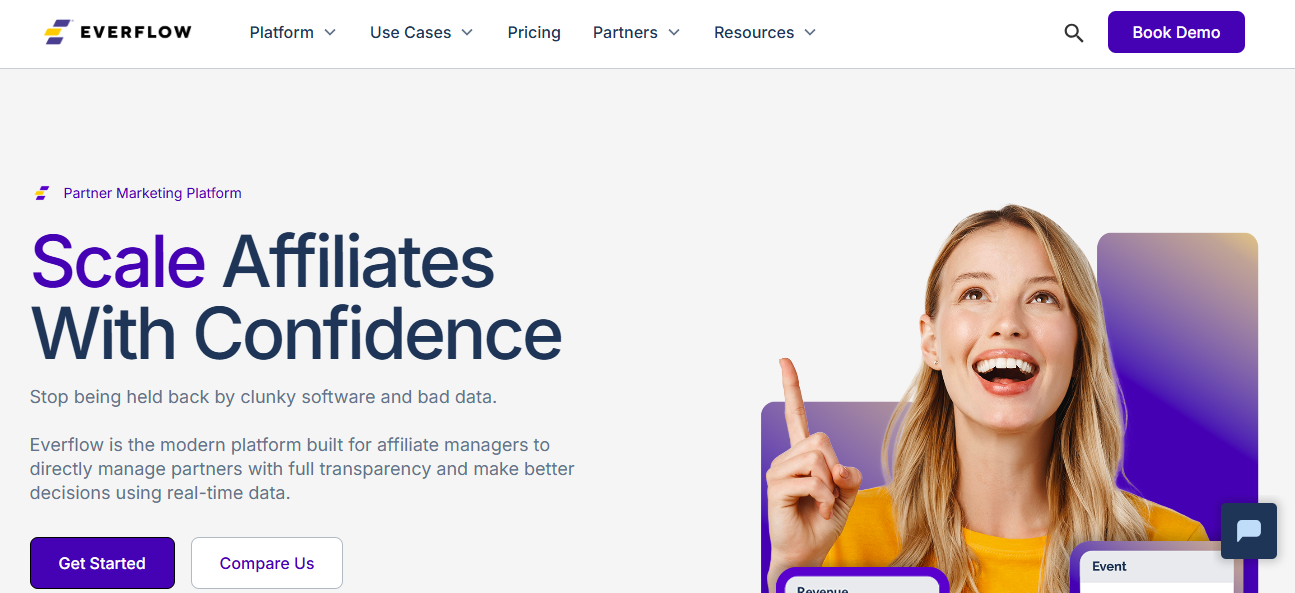Click the small Everflow icon beside Partner Marketing Platform

coord(41,192)
